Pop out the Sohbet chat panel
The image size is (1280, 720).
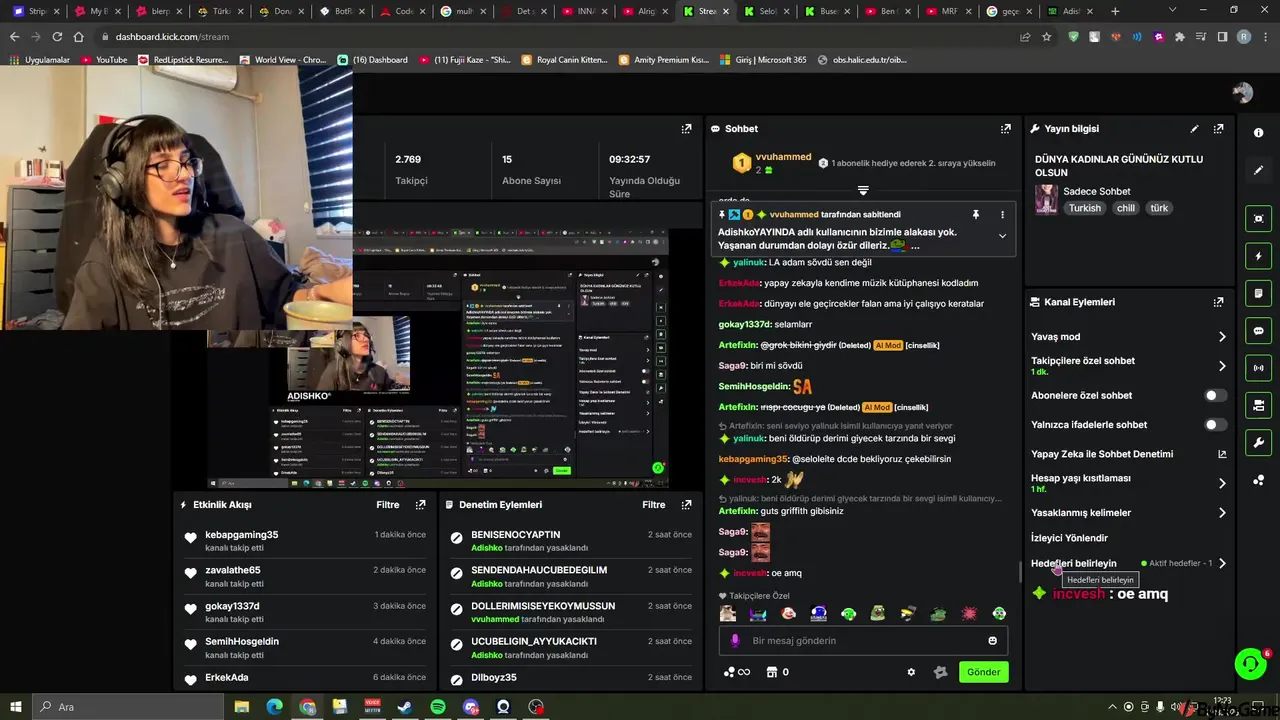(1005, 129)
